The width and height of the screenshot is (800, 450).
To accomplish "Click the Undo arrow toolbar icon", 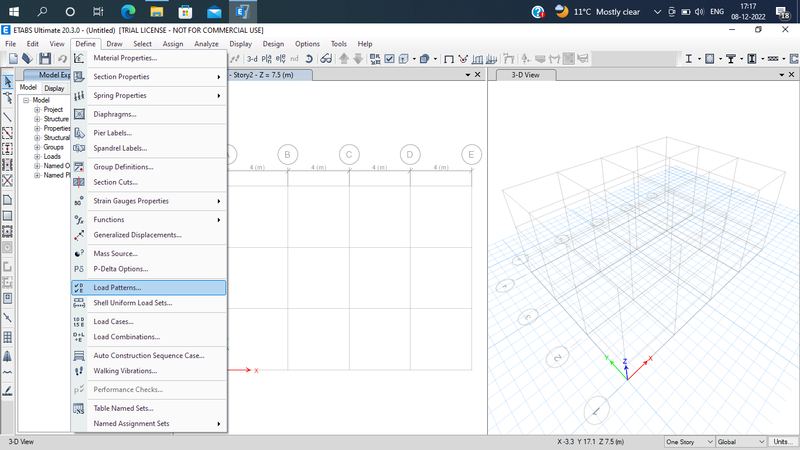I will click(x=62, y=59).
